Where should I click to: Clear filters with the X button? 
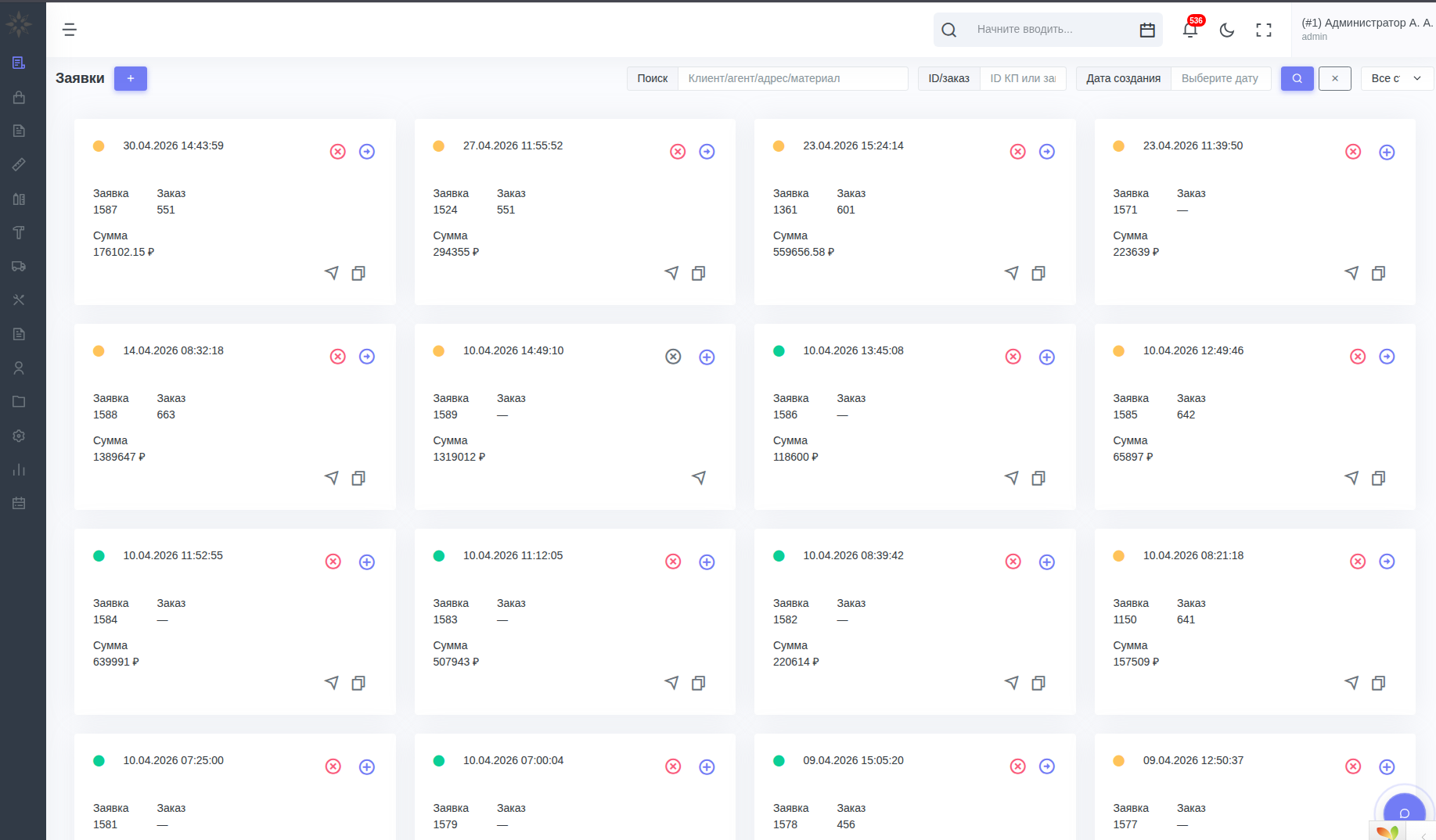[1335, 78]
